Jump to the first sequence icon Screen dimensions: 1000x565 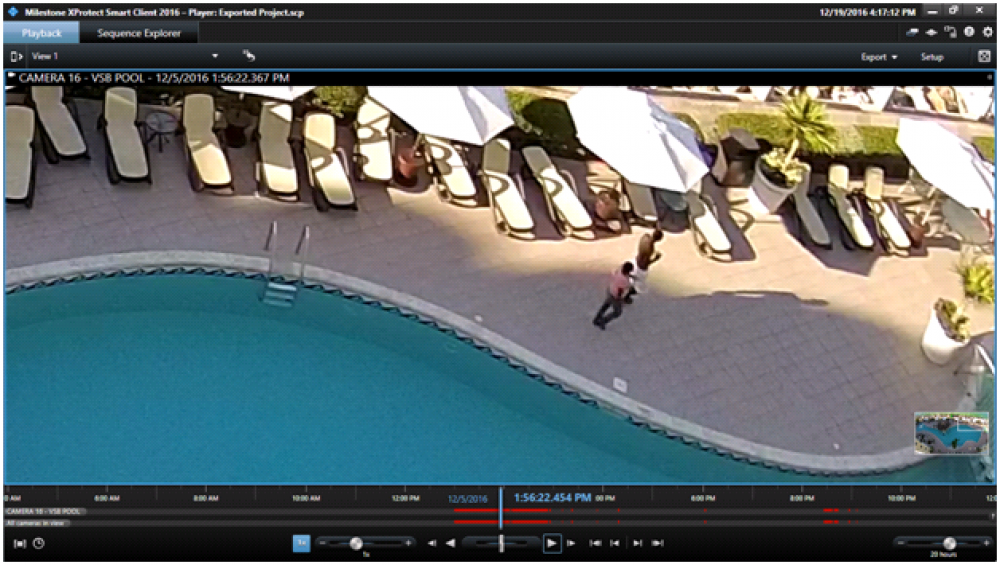595,543
